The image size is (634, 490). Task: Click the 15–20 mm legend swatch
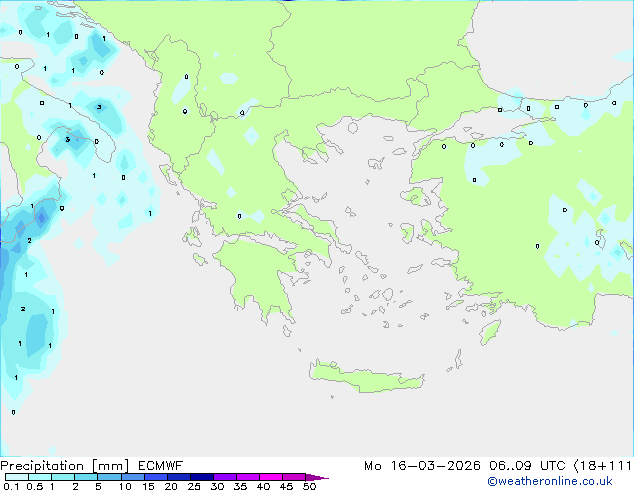[155, 477]
